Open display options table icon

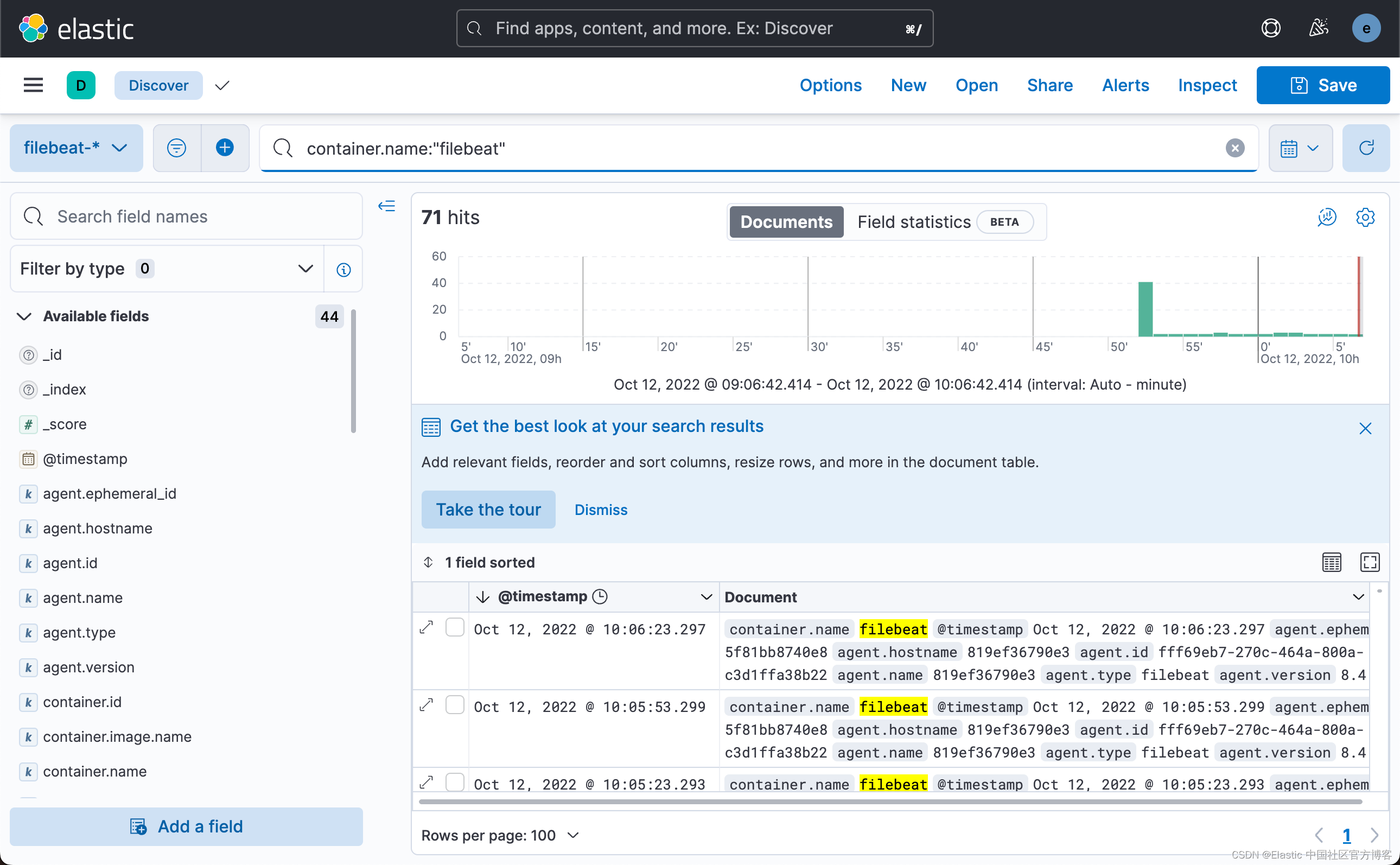(x=1332, y=562)
